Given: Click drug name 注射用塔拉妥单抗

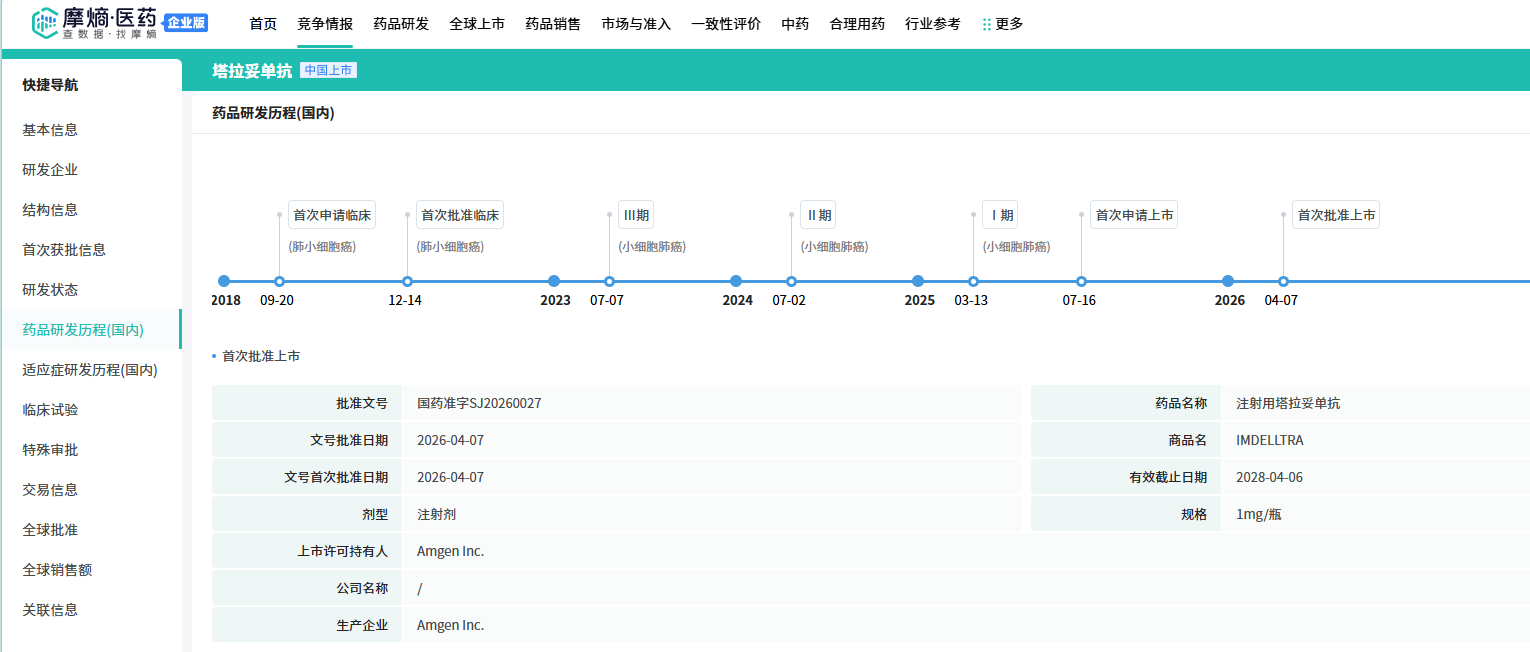Looking at the screenshot, I should click(x=1288, y=404).
